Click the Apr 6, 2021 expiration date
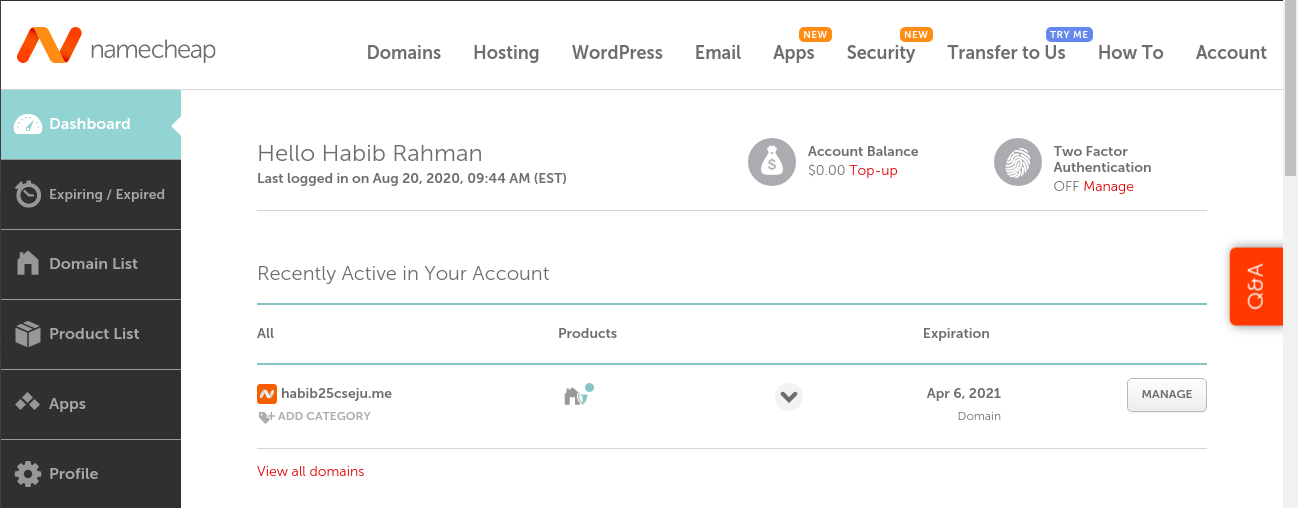The width and height of the screenshot is (1298, 508). pos(964,393)
